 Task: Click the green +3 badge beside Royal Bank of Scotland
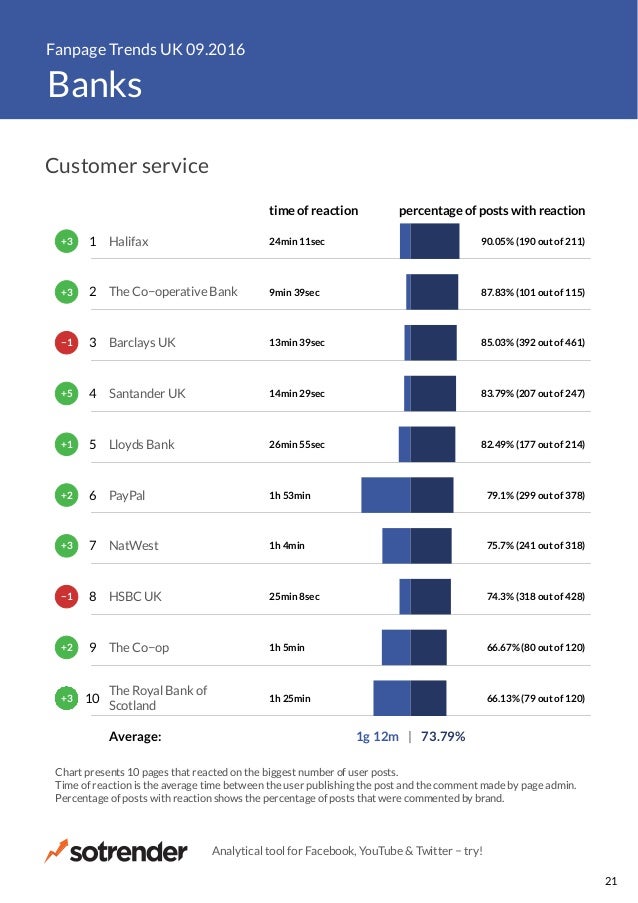[67, 698]
